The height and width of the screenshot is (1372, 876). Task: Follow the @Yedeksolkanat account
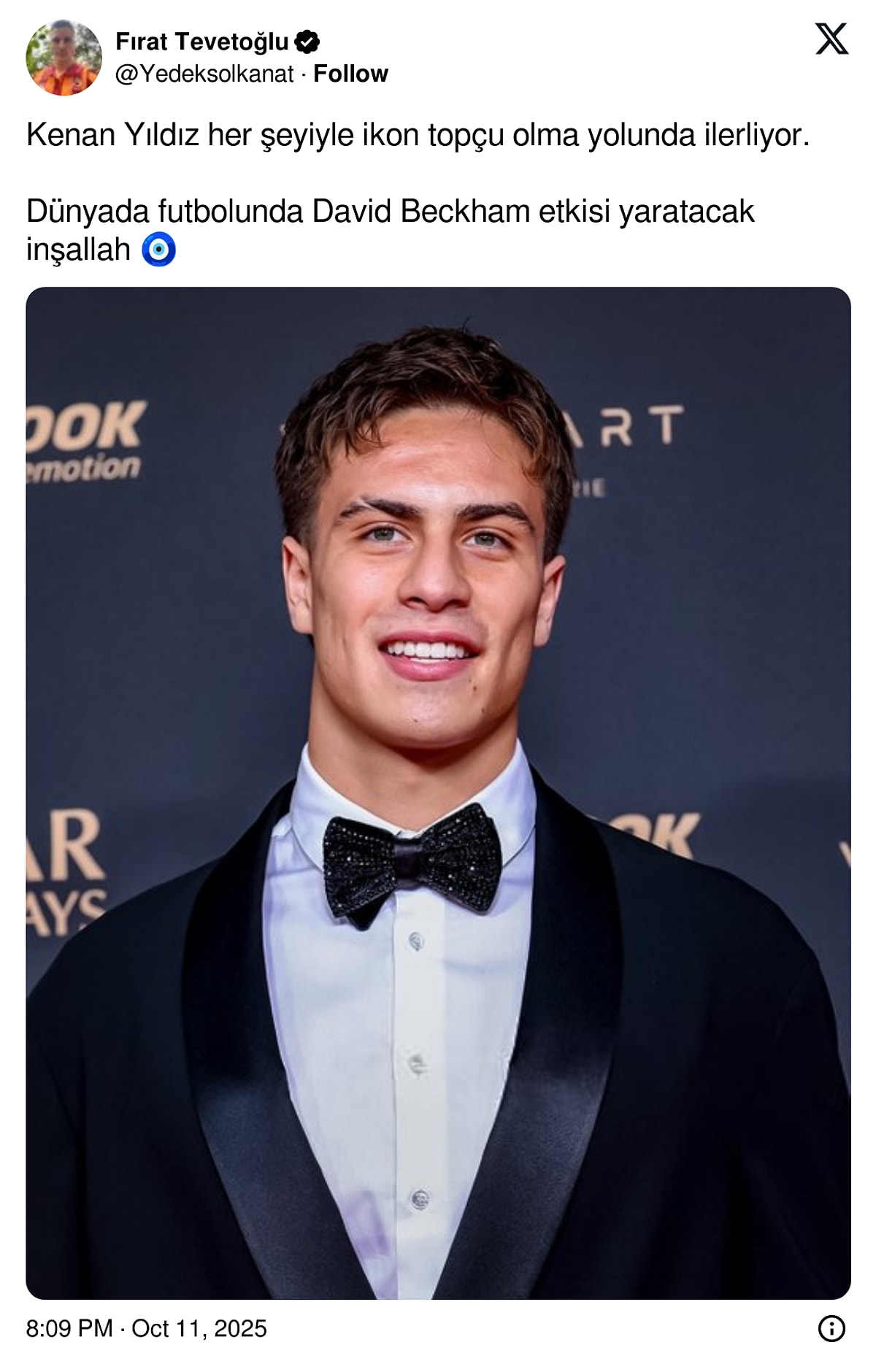(350, 74)
